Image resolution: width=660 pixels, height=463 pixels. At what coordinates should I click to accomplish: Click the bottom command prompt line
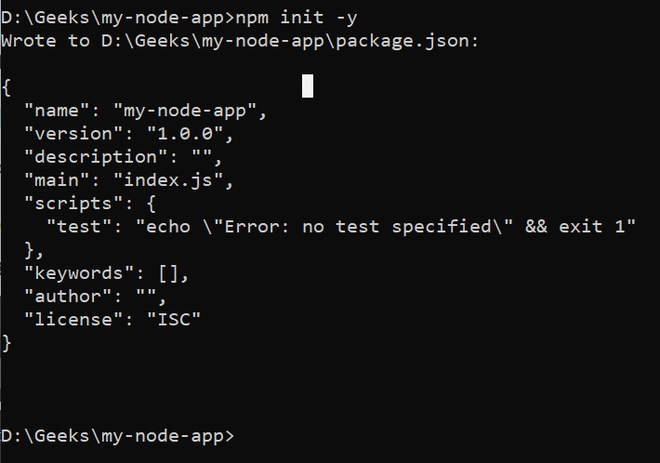(x=118, y=436)
